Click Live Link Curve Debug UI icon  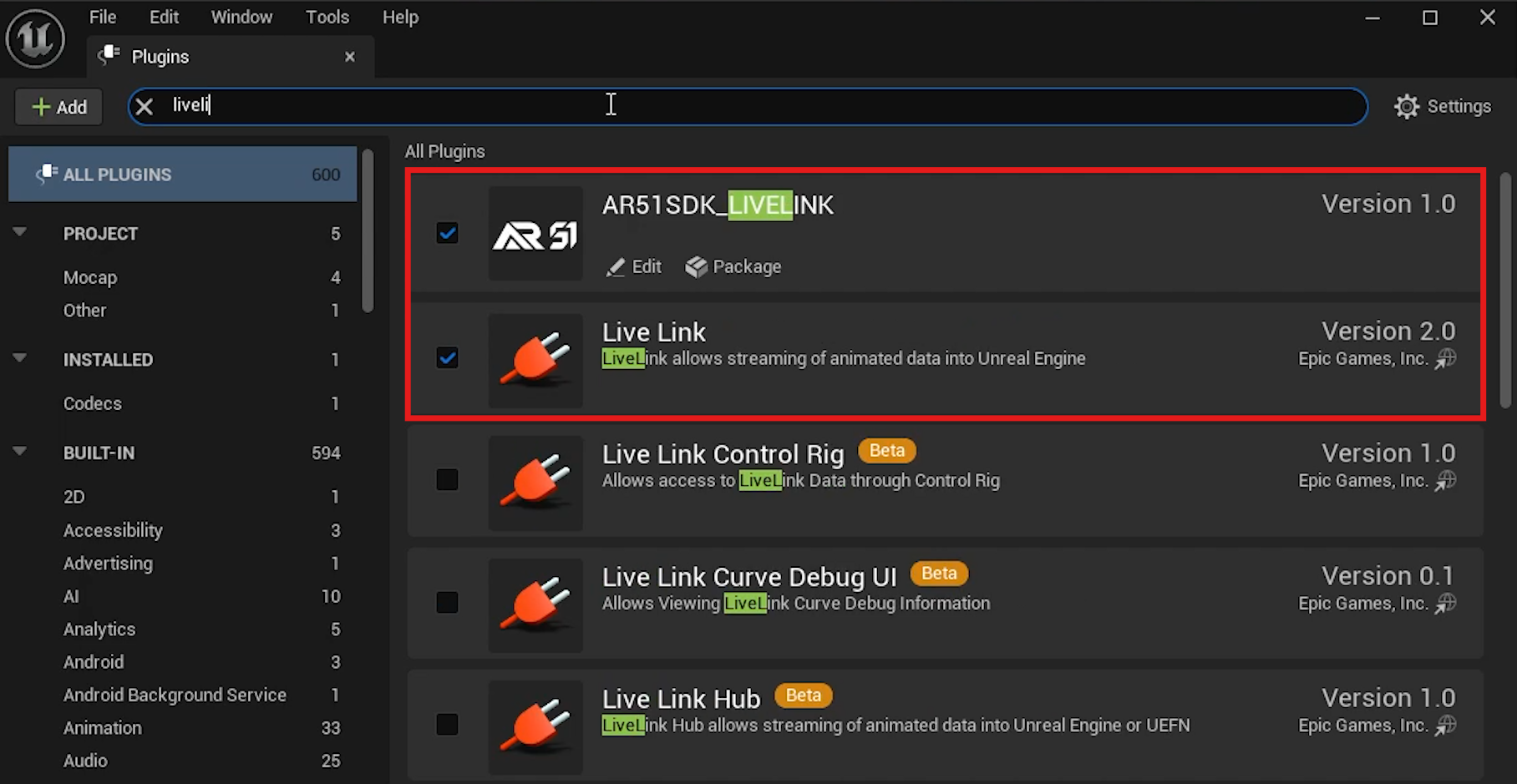(x=535, y=604)
